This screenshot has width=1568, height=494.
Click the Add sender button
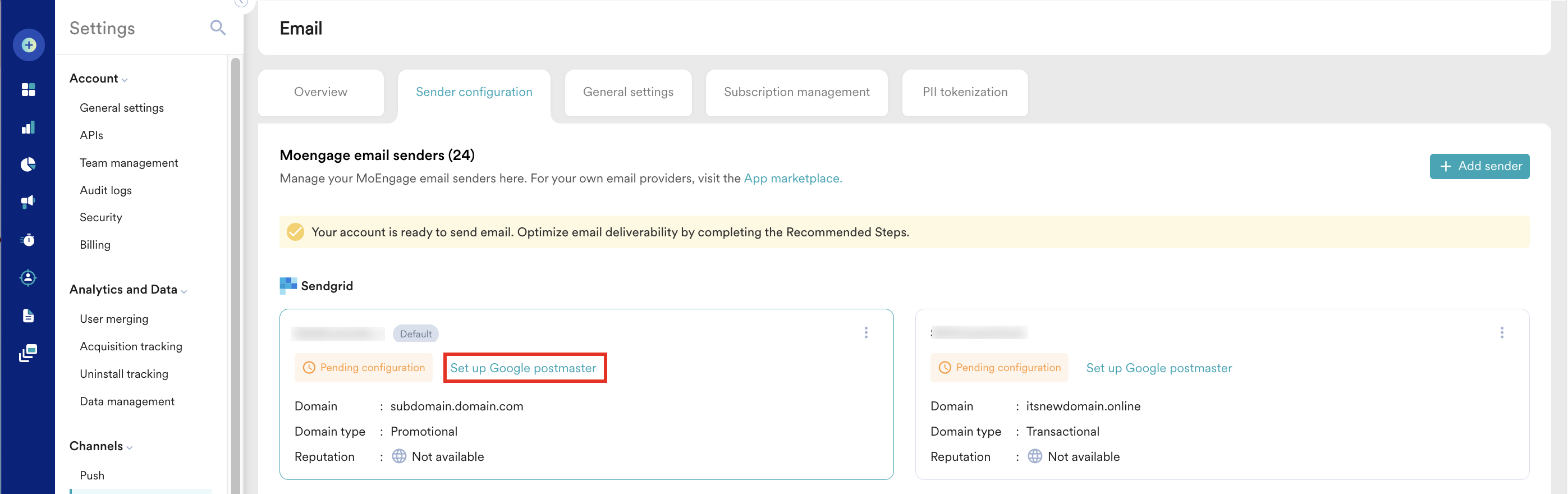(1479, 166)
